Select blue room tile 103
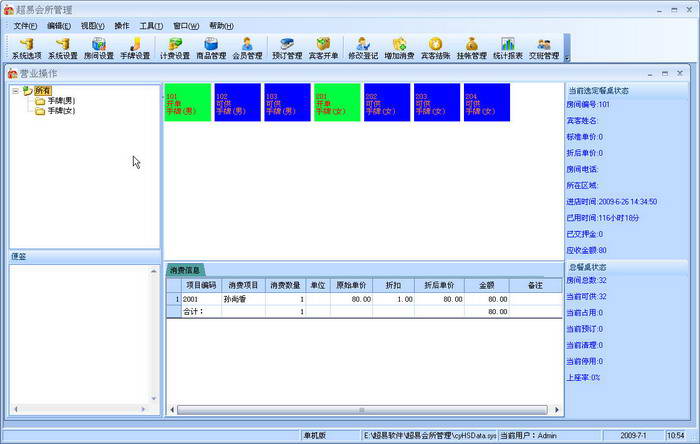The width and height of the screenshot is (700, 444). [288, 102]
